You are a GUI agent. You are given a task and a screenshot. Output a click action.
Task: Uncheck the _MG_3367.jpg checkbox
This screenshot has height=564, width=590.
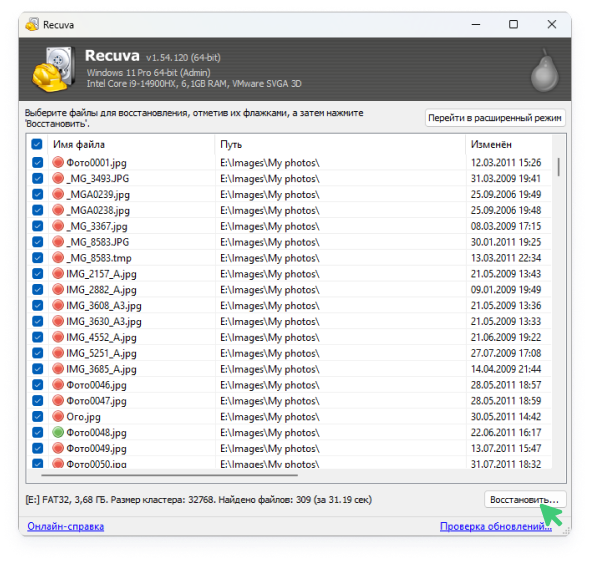pos(38,226)
